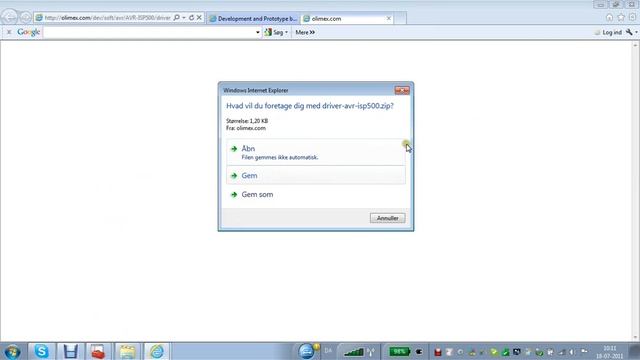Viewport: 640px width, 360px height.
Task: Click the power plug tray icon
Action: point(419,351)
